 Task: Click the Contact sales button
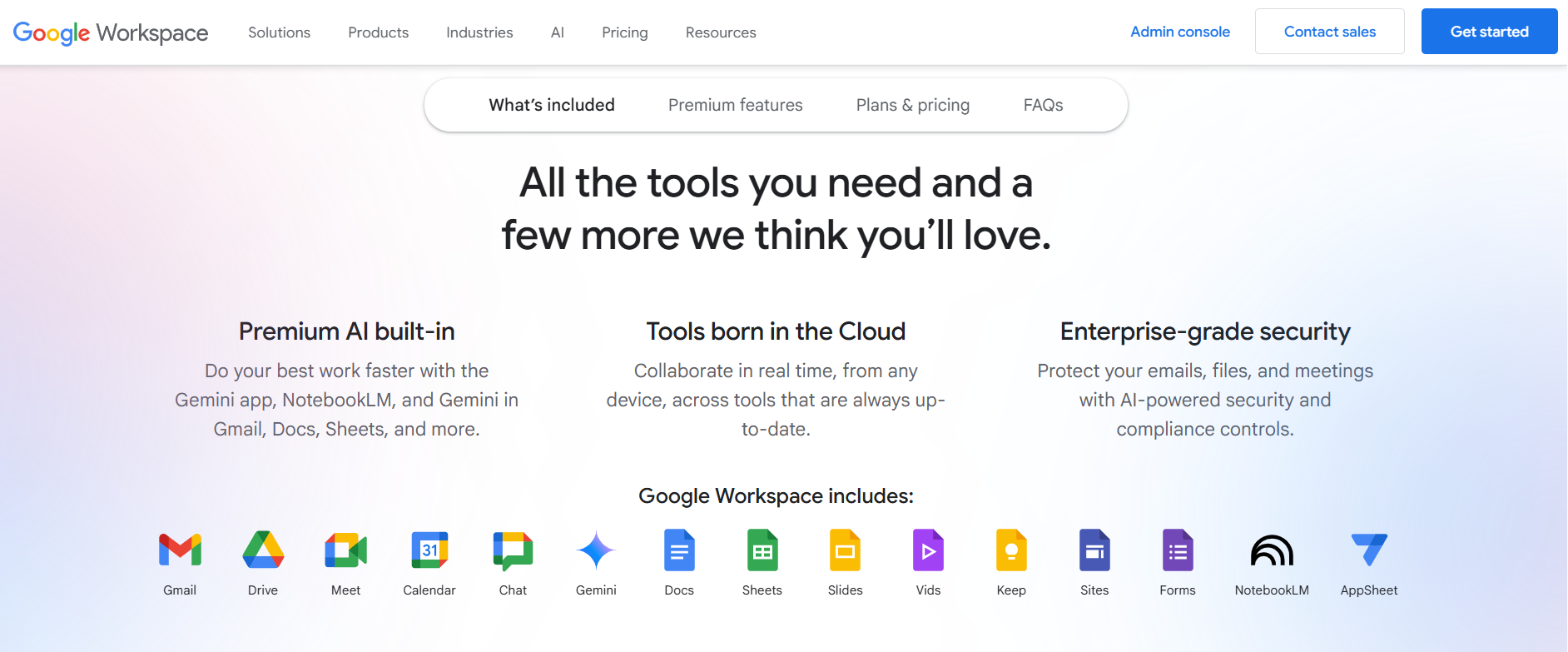1330,32
